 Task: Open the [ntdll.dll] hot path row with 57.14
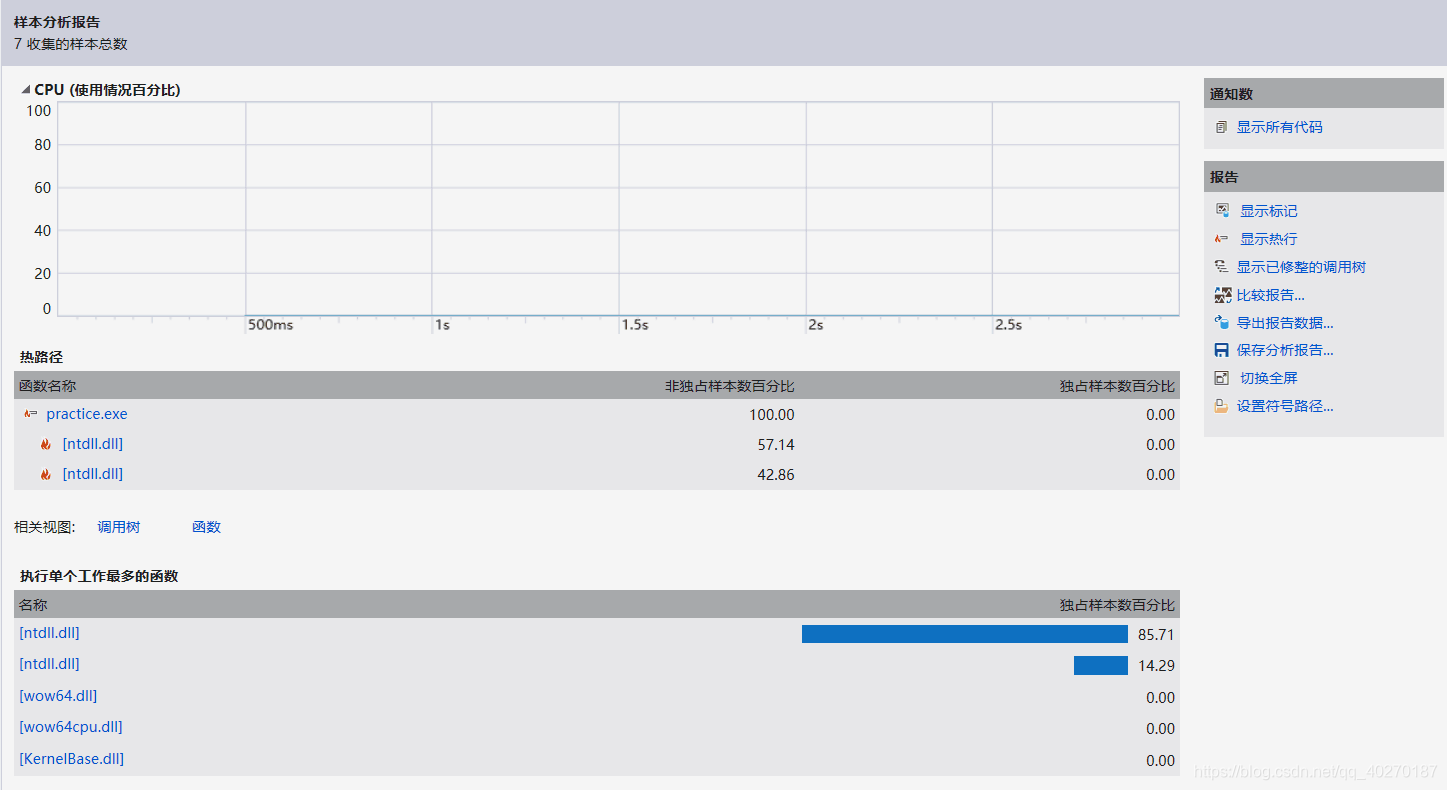coord(92,444)
